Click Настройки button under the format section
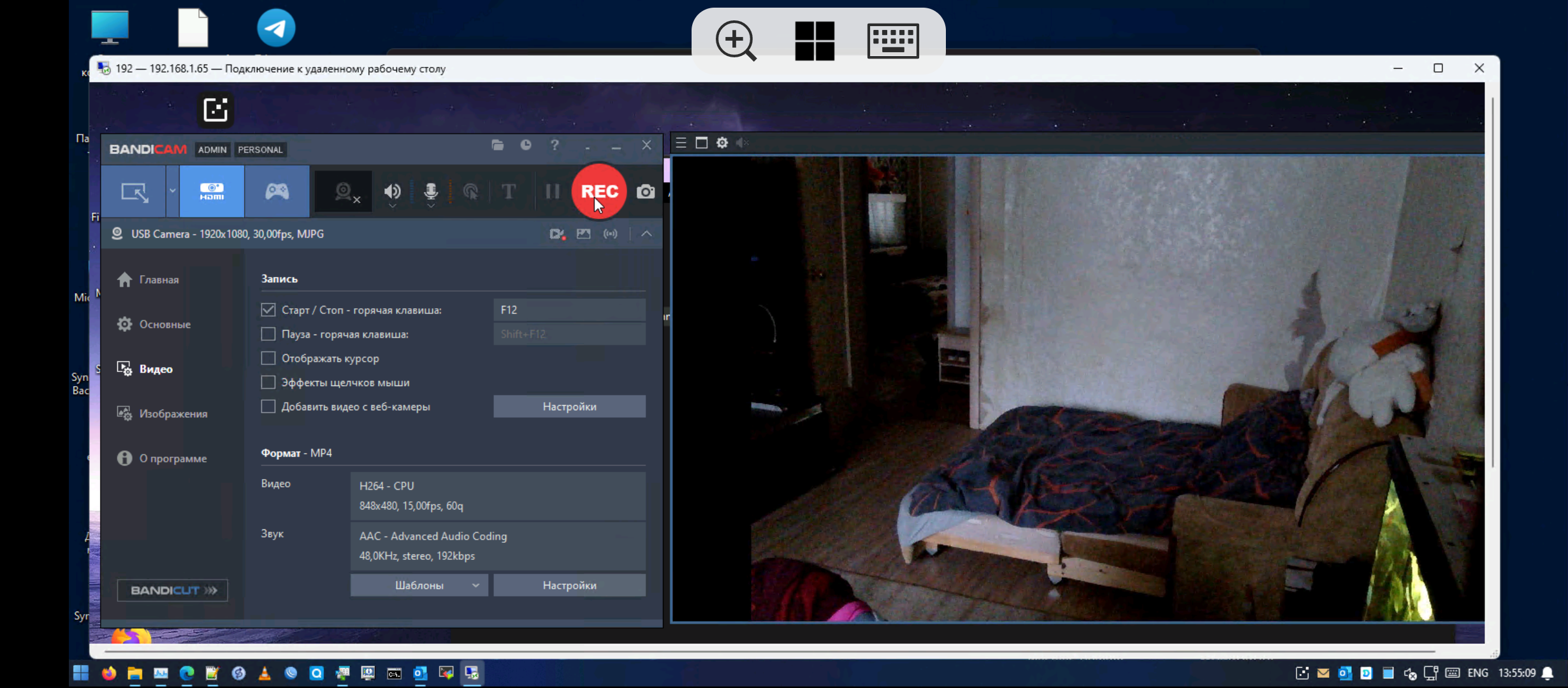The image size is (1568, 688). pyautogui.click(x=569, y=585)
